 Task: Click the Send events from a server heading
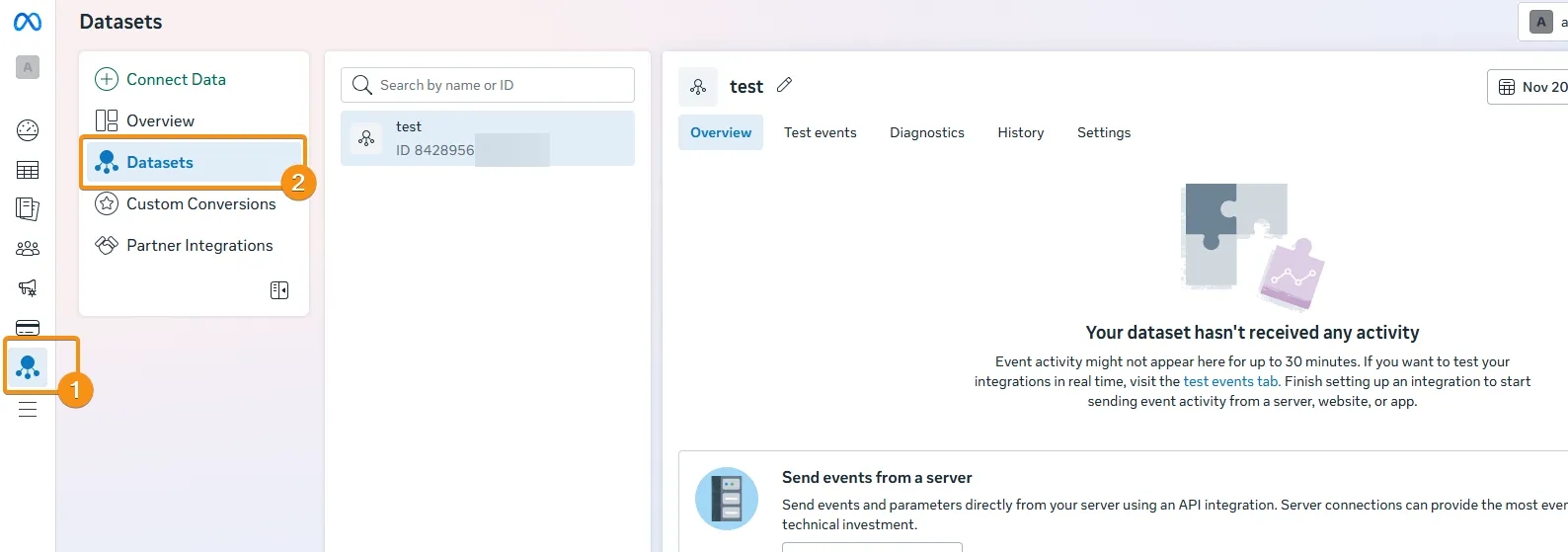[877, 477]
